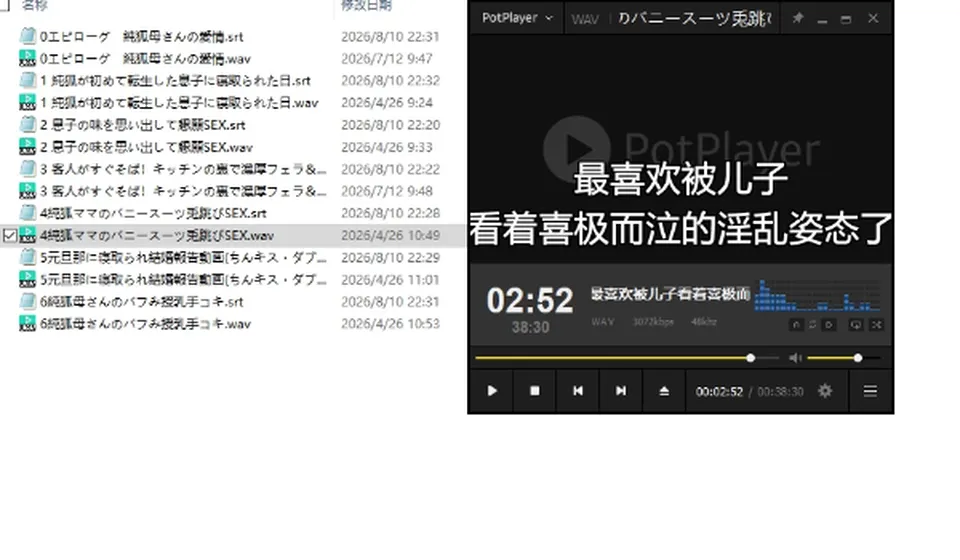The height and width of the screenshot is (560, 960).
Task: Stop playback with the square stop button
Action: (x=534, y=390)
